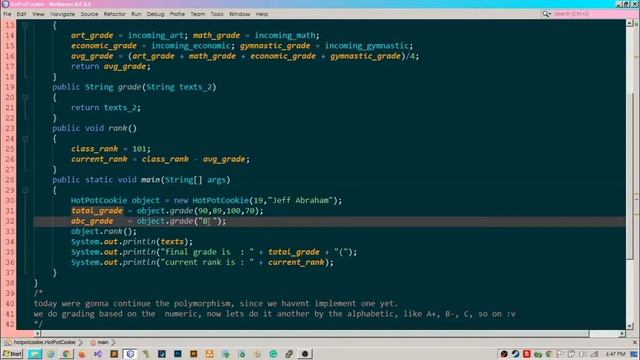The width and height of the screenshot is (640, 360).
Task: Click the vertical scrollbar down arrow
Action: coord(629,326)
